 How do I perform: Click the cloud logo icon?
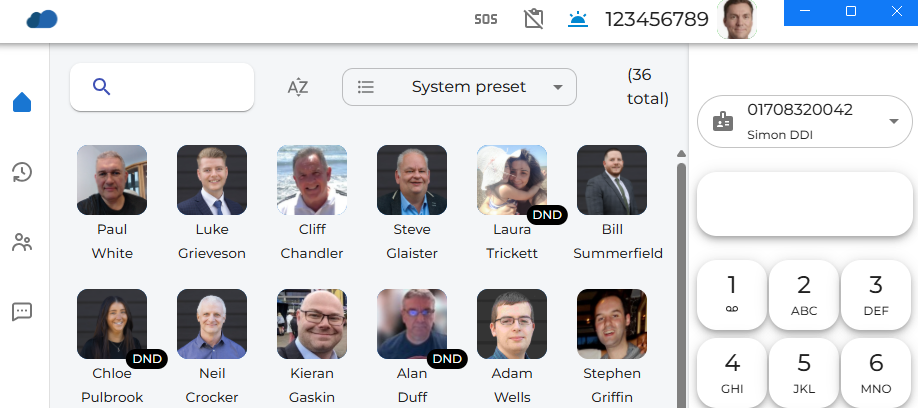42,19
